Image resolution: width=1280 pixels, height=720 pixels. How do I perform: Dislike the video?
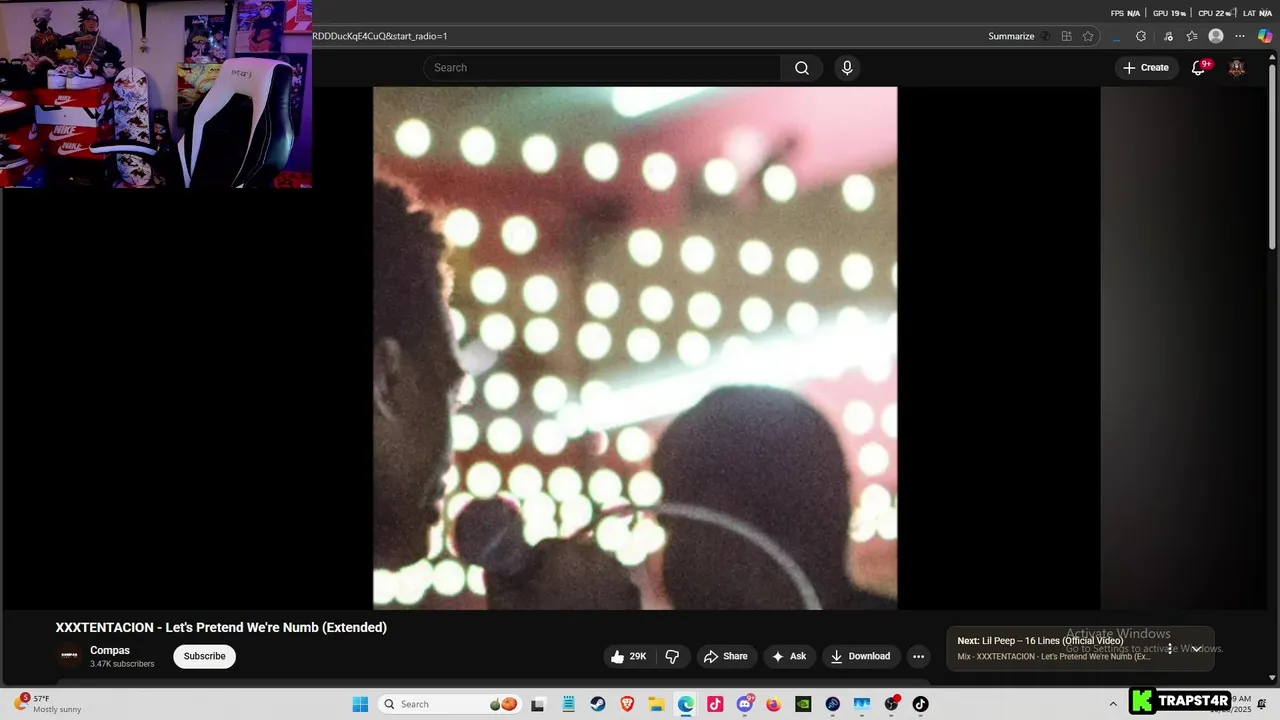pyautogui.click(x=672, y=656)
